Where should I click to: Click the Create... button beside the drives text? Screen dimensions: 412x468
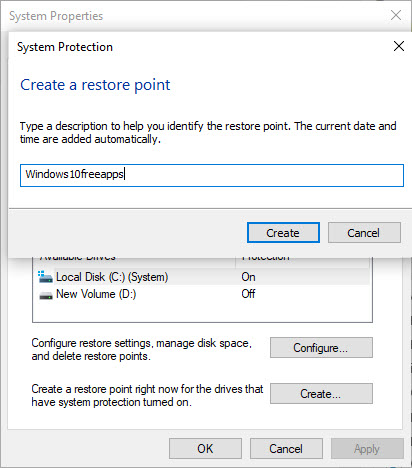(x=321, y=394)
